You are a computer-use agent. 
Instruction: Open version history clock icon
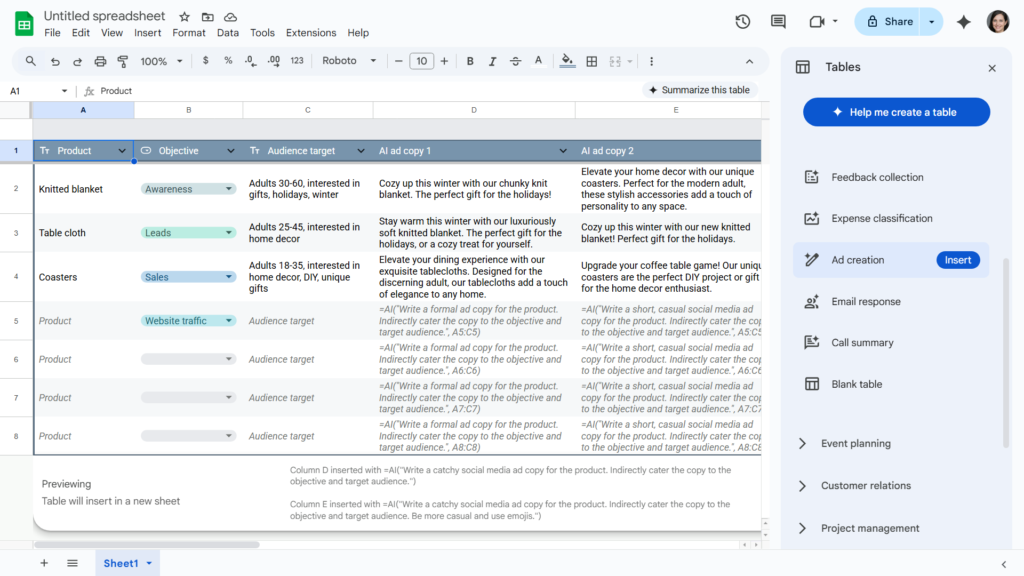(742, 21)
